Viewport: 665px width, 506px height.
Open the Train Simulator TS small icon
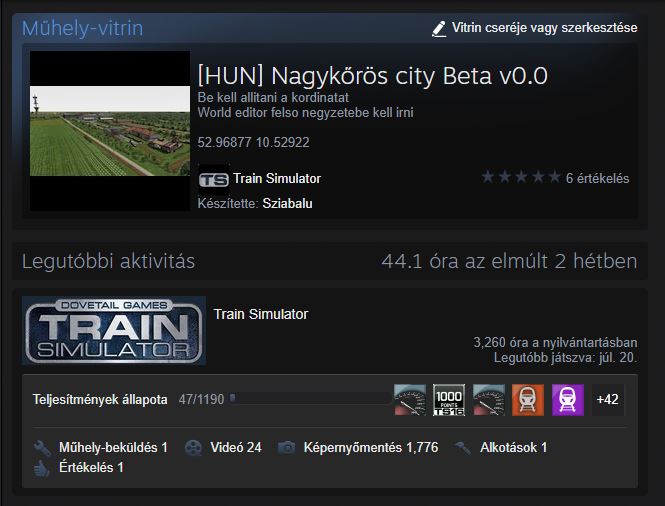click(213, 179)
